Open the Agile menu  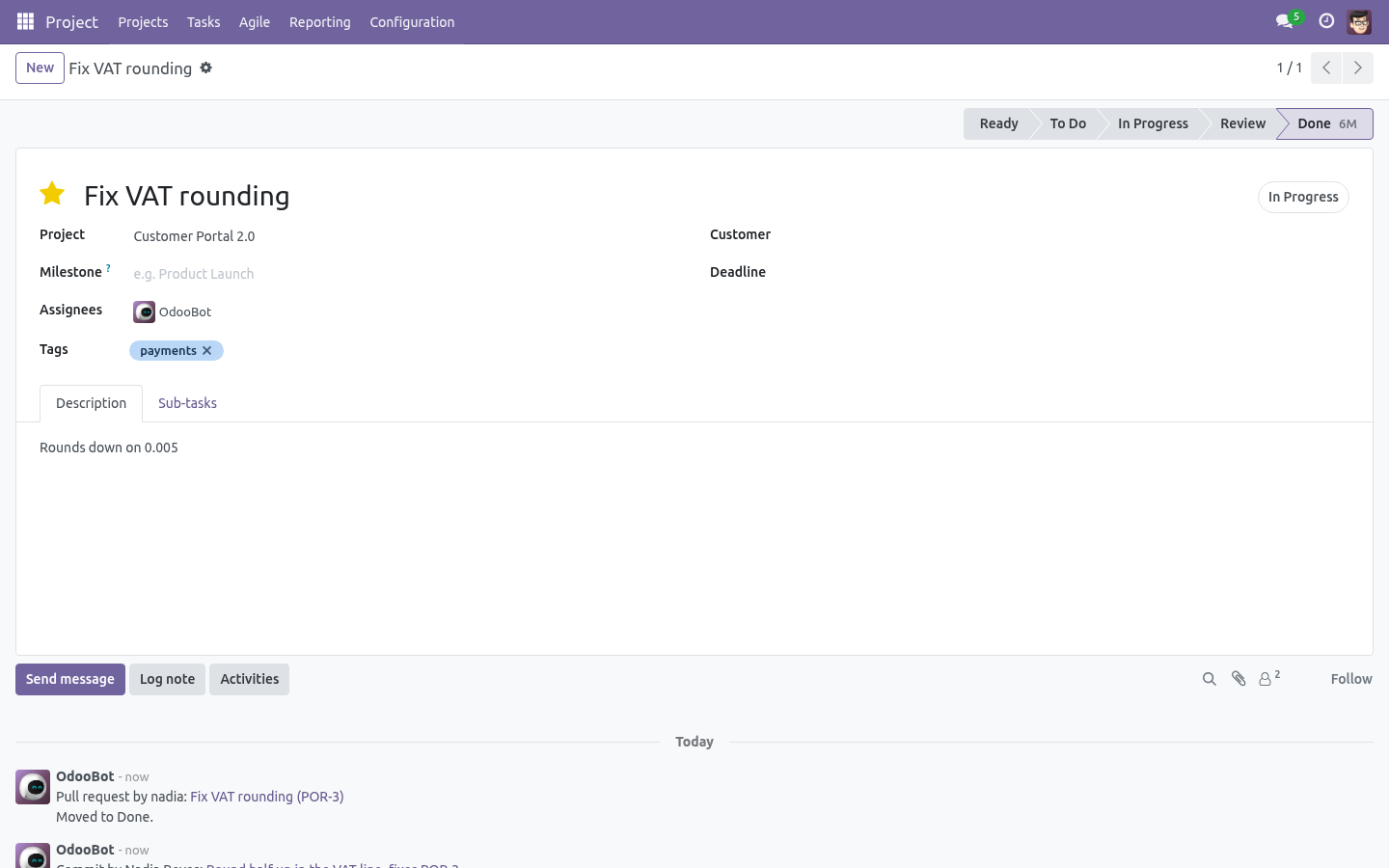coord(255,21)
